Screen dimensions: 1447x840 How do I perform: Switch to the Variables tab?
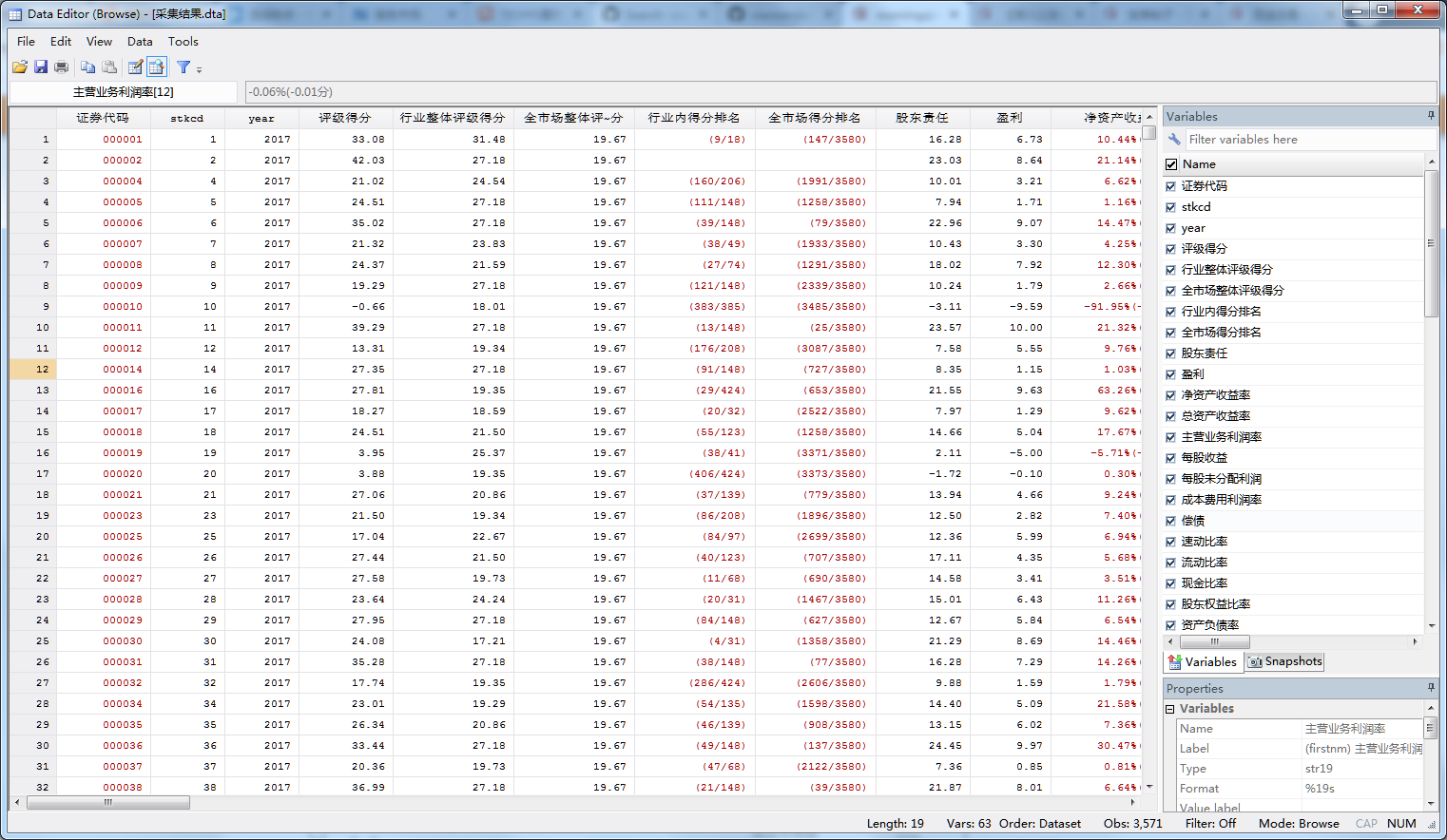coord(1203,661)
